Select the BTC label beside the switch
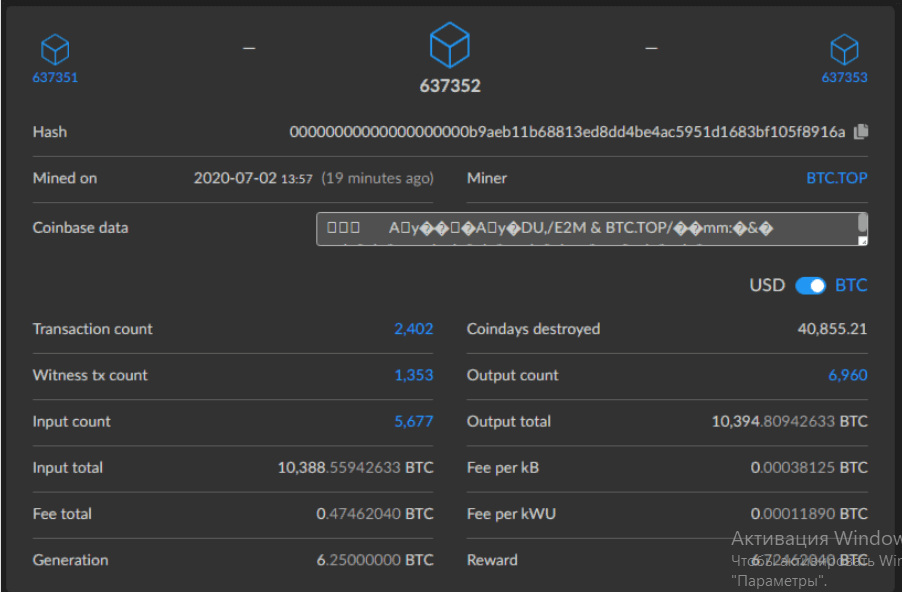 click(851, 285)
